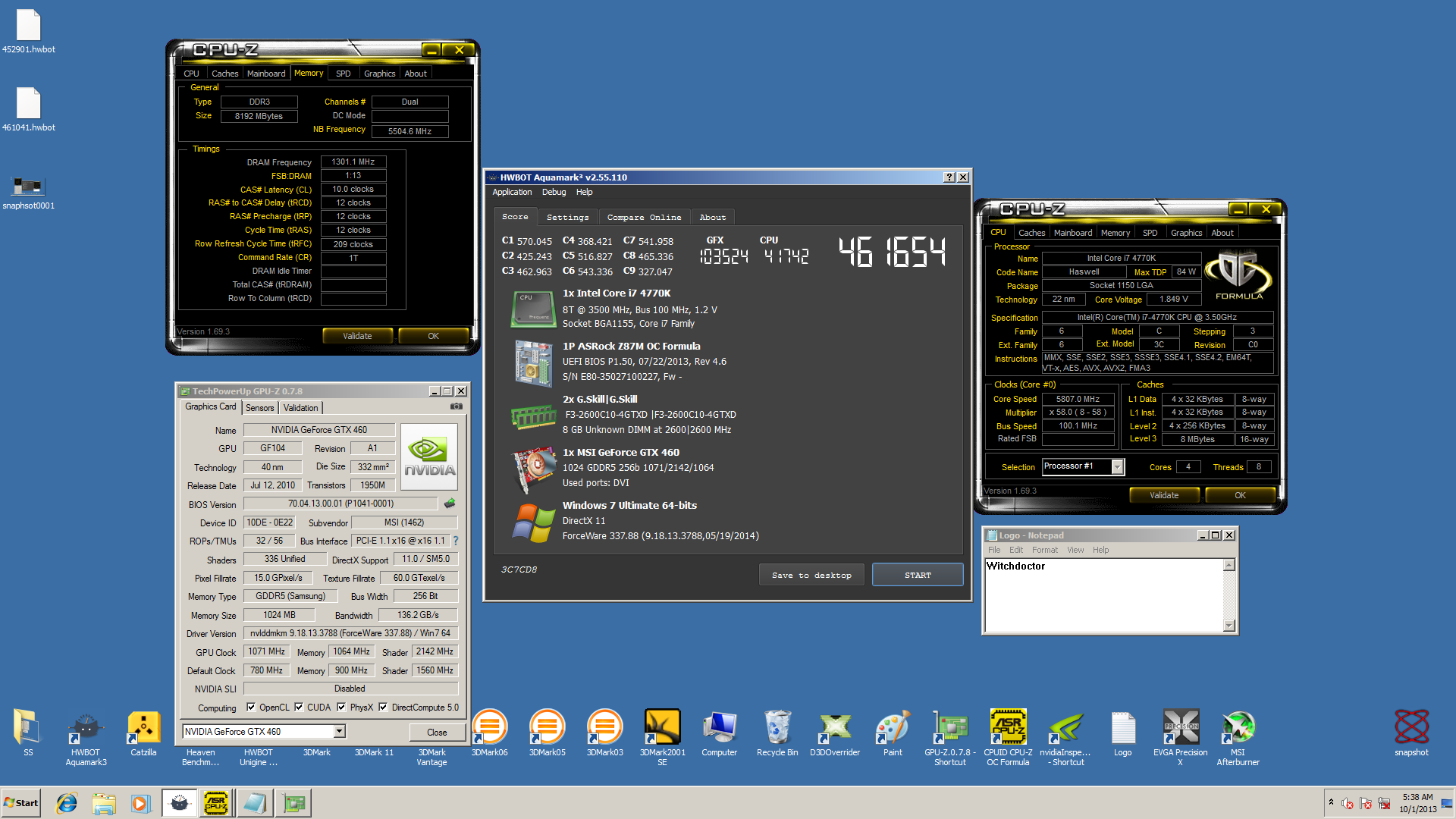
Task: Click the NVIDIA logo in GPU-Z
Action: tap(429, 457)
